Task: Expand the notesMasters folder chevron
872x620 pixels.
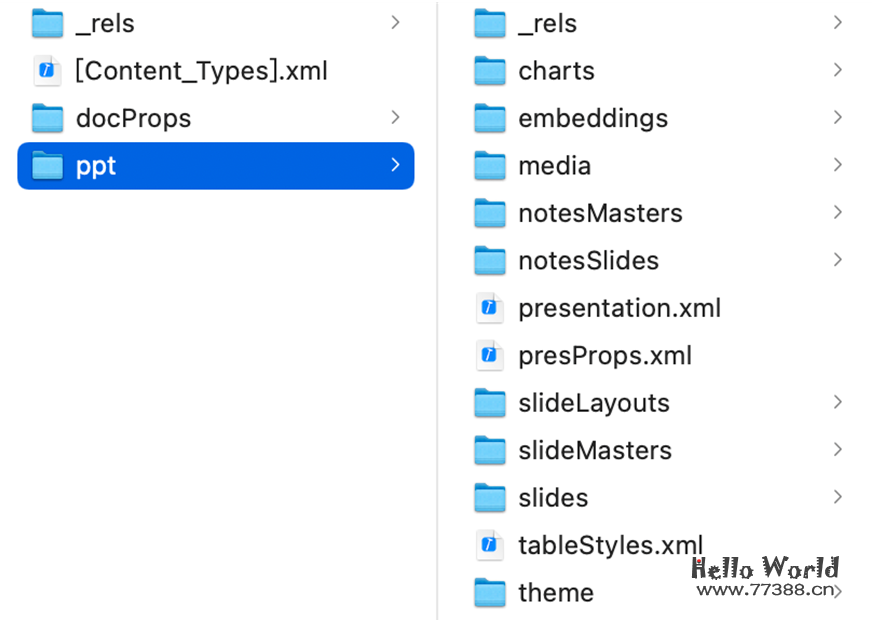Action: tap(837, 212)
